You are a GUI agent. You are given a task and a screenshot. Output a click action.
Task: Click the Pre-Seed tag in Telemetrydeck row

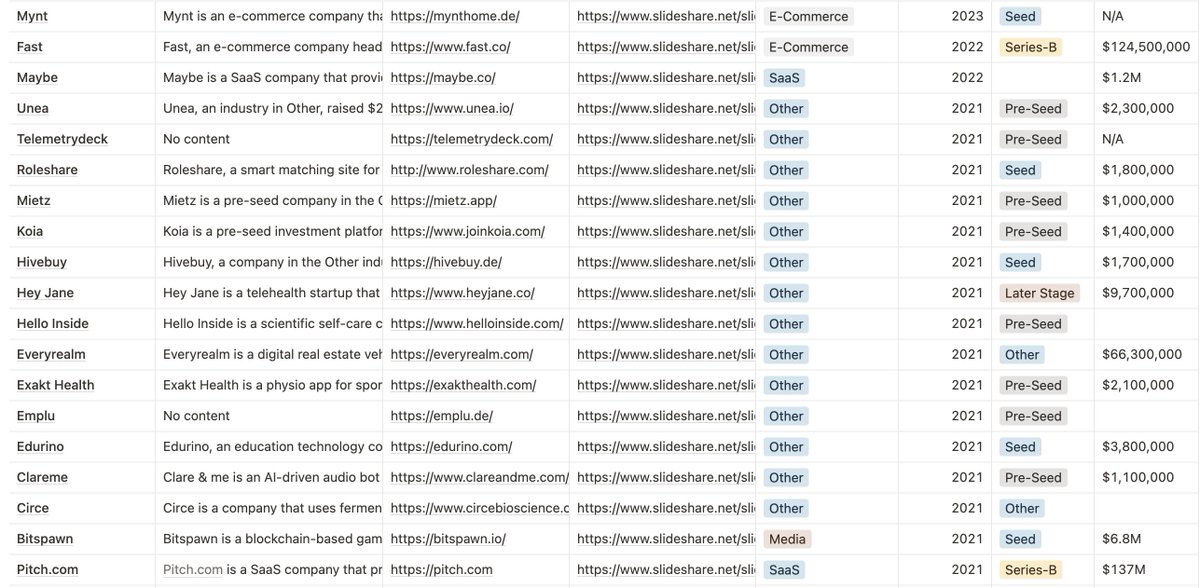(x=1033, y=139)
